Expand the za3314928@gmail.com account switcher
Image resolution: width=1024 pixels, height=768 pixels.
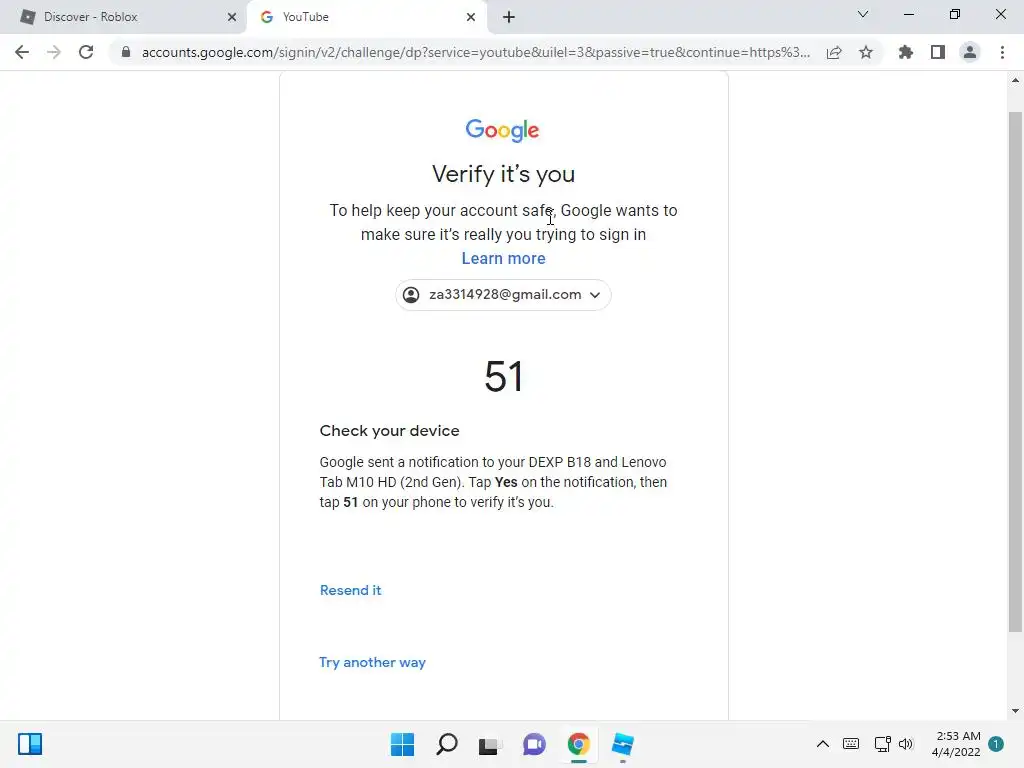point(503,295)
